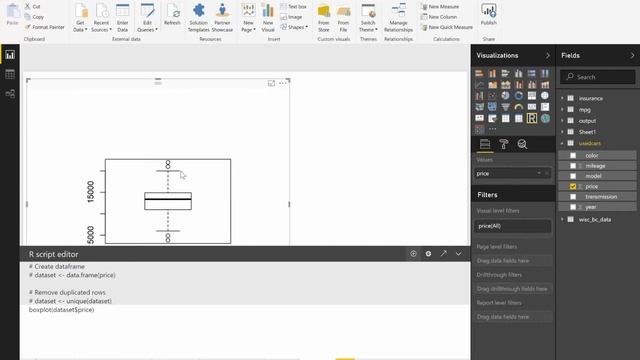
Task: Select the Gauge visualization
Action: [x=518, y=107]
